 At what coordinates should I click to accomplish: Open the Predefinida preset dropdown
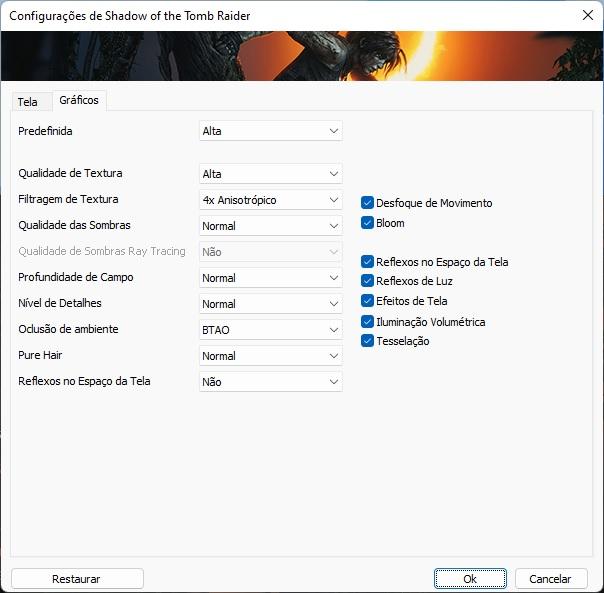click(x=270, y=131)
